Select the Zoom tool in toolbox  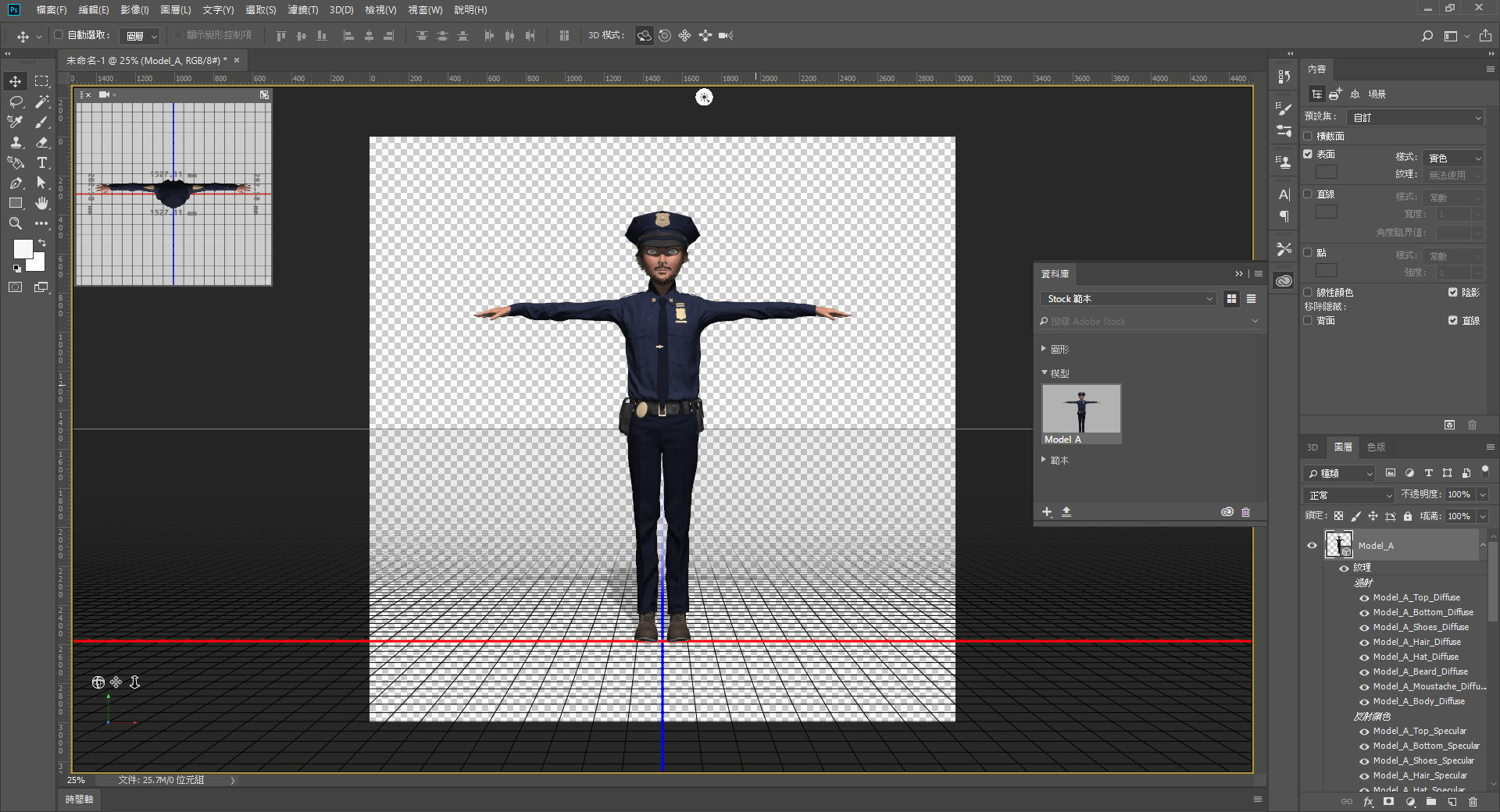point(16,223)
